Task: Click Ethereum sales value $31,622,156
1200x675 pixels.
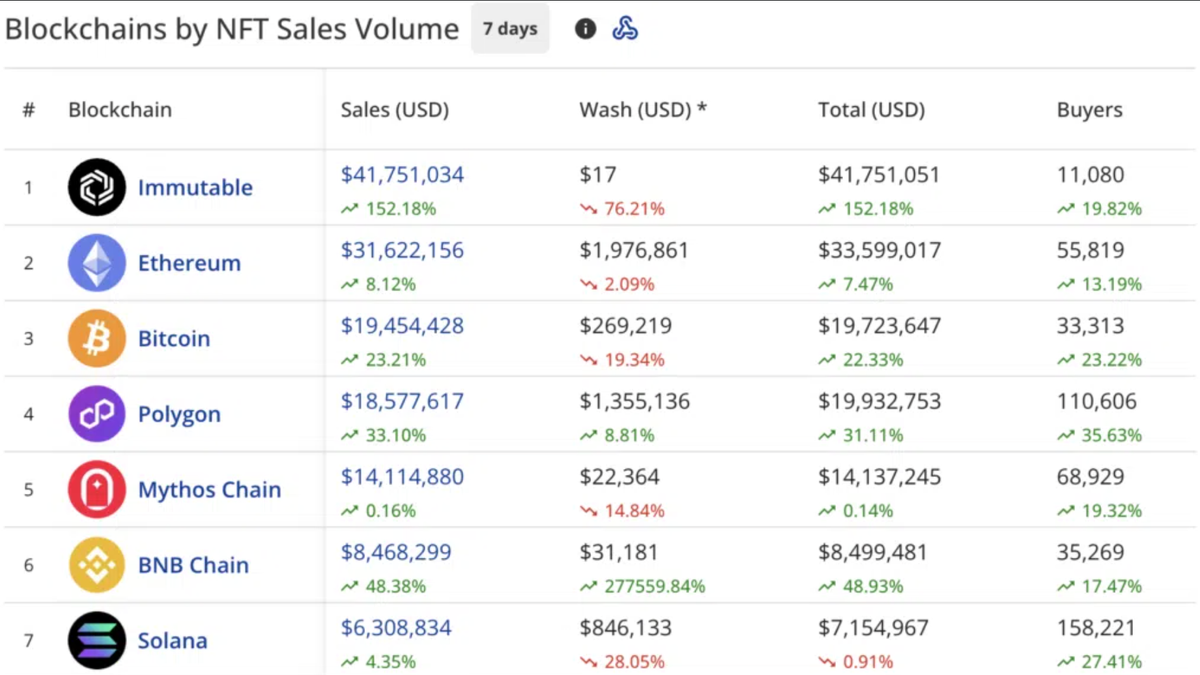Action: [x=402, y=250]
